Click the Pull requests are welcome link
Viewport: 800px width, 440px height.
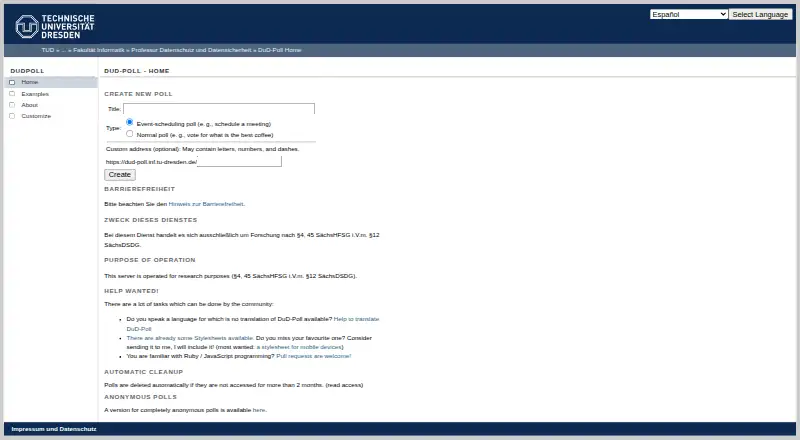click(314, 356)
